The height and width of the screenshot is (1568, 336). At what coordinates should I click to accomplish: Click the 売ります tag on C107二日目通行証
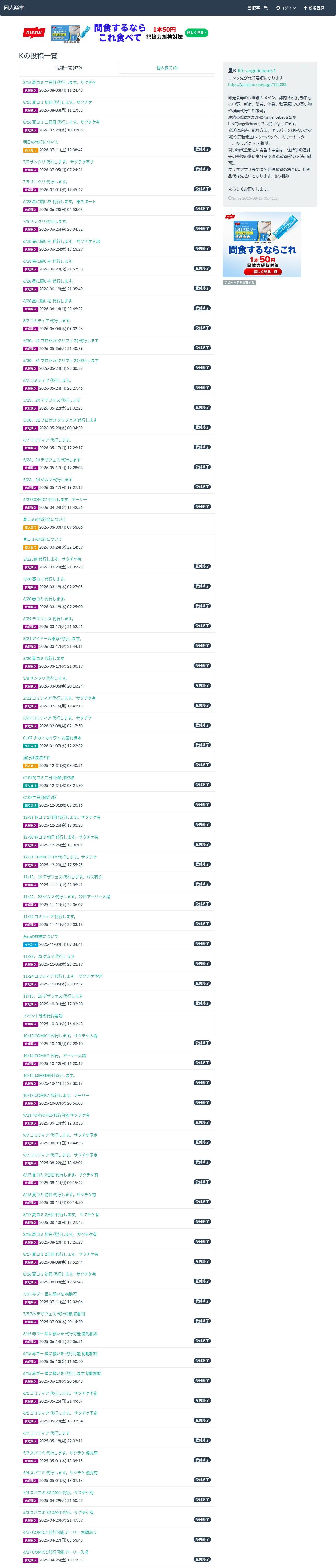31,805
